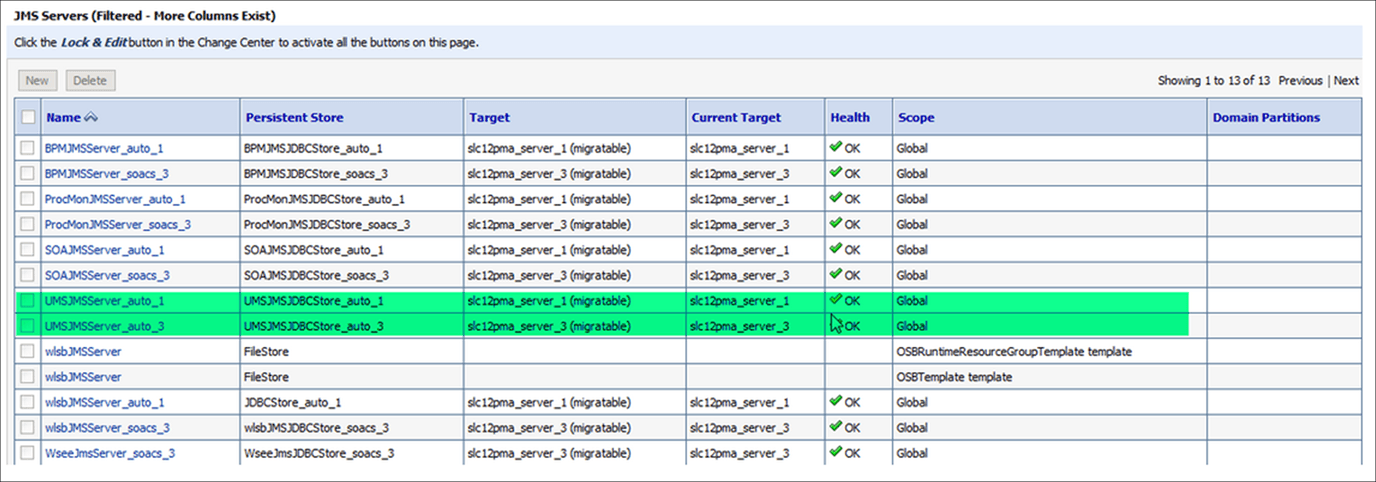Click green health checkmark for wlsbJMSServer_auto_1
The width and height of the screenshot is (1376, 482).
click(836, 401)
